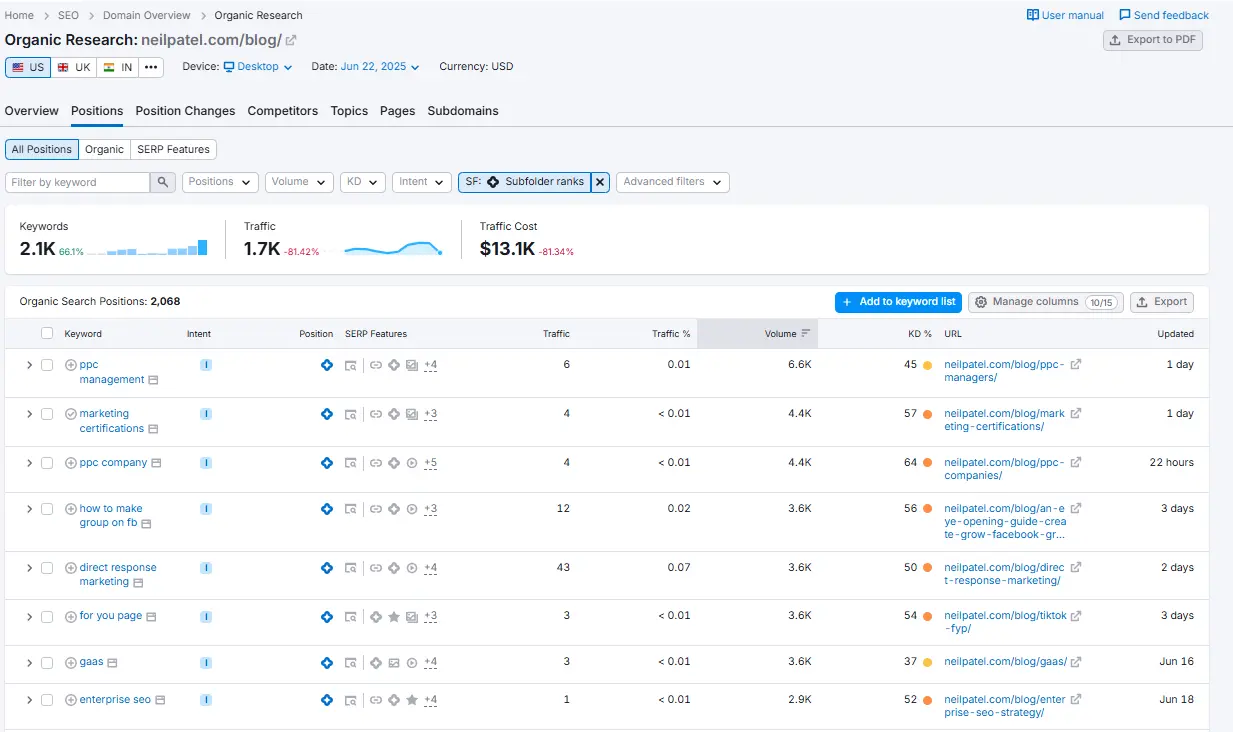Click the more databases ellipsis button
Screen dimensions: 1233x732
[x=151, y=67]
